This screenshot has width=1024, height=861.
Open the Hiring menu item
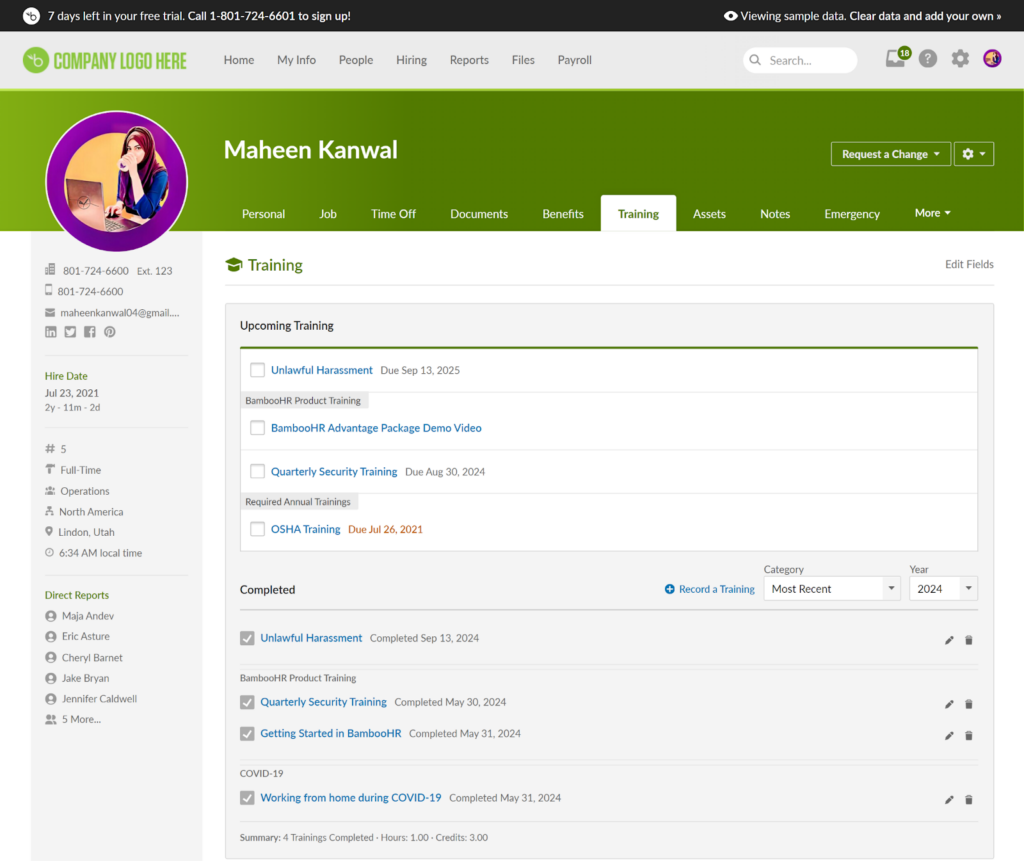[x=411, y=60]
